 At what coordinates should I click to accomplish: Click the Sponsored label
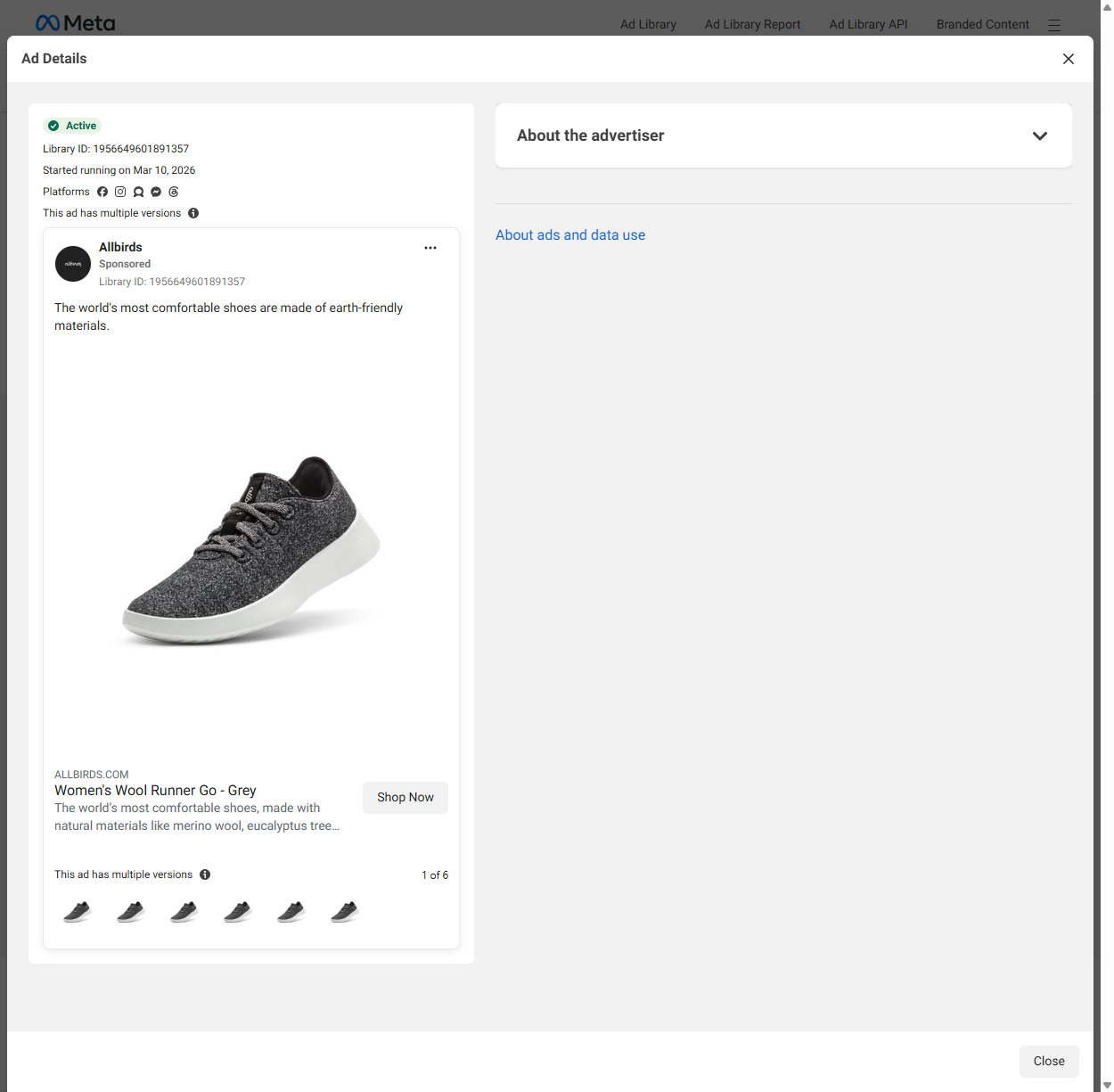[125, 264]
